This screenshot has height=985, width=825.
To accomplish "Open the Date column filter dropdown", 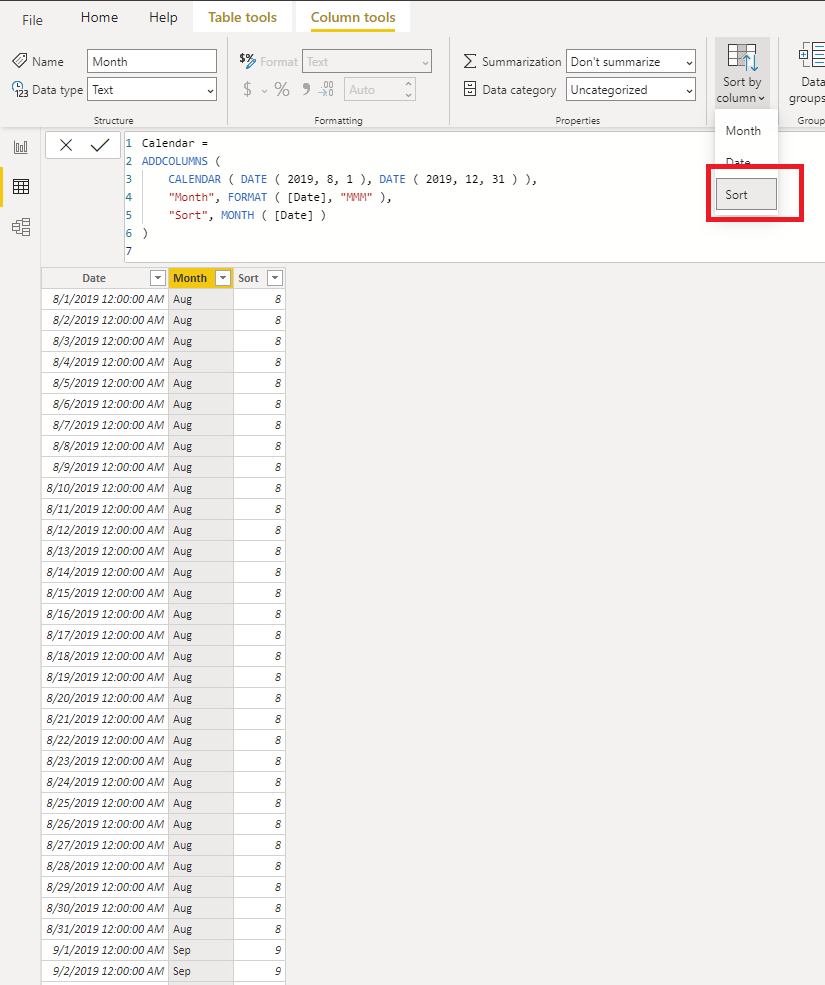I will (158, 278).
